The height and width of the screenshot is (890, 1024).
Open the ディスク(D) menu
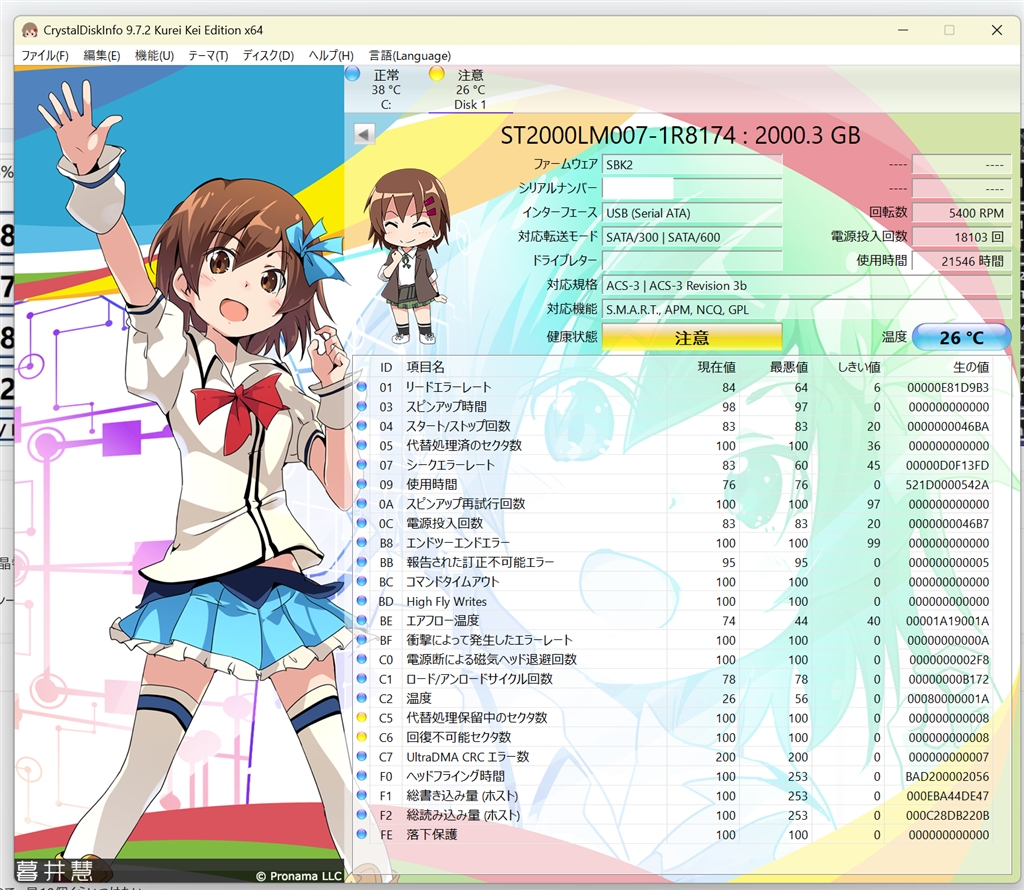coord(268,56)
